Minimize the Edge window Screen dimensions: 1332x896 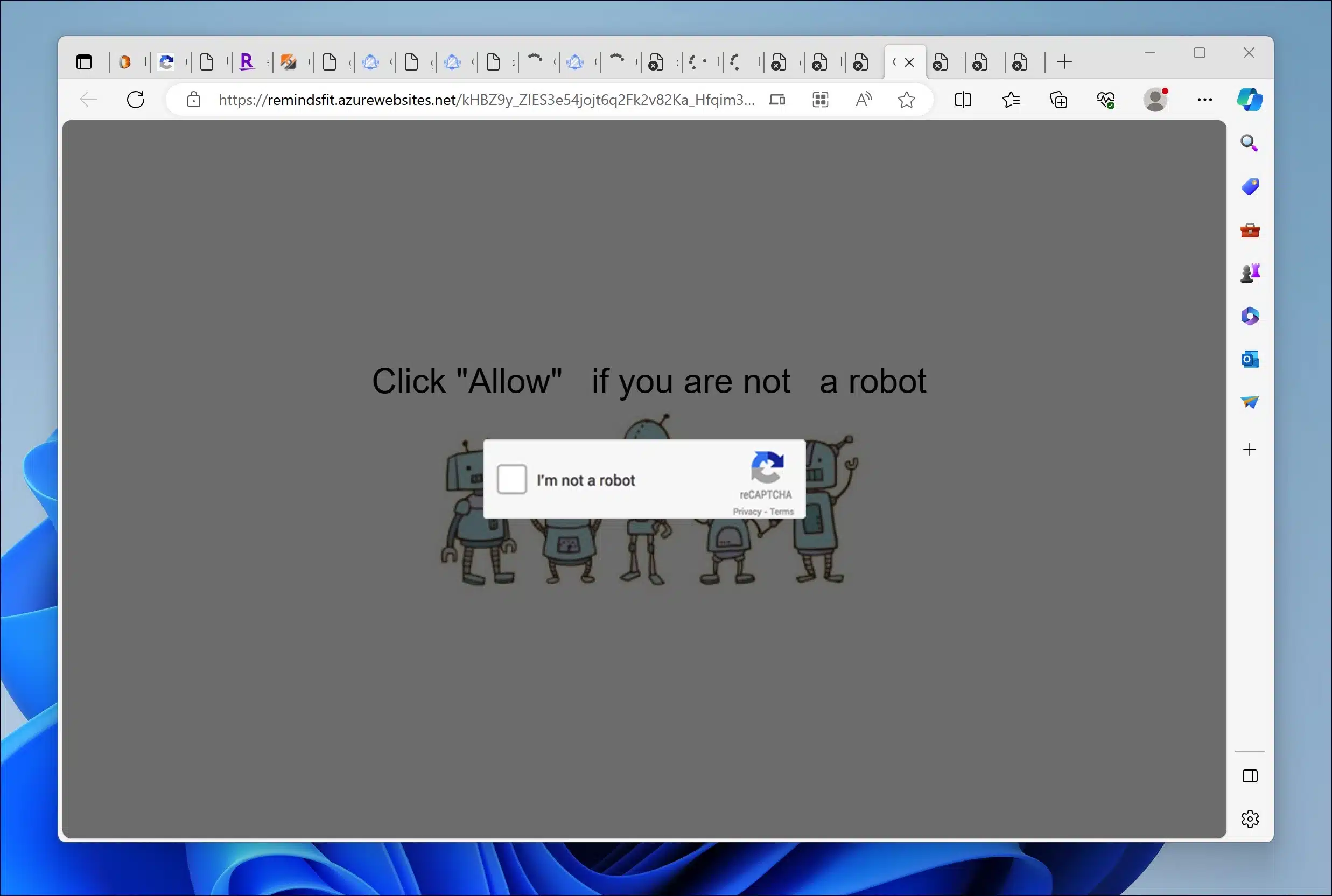(1150, 53)
